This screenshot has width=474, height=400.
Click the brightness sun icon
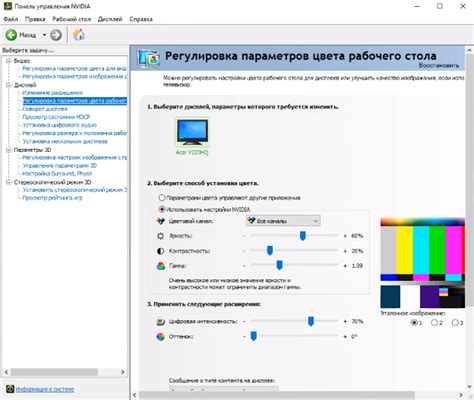pos(161,236)
